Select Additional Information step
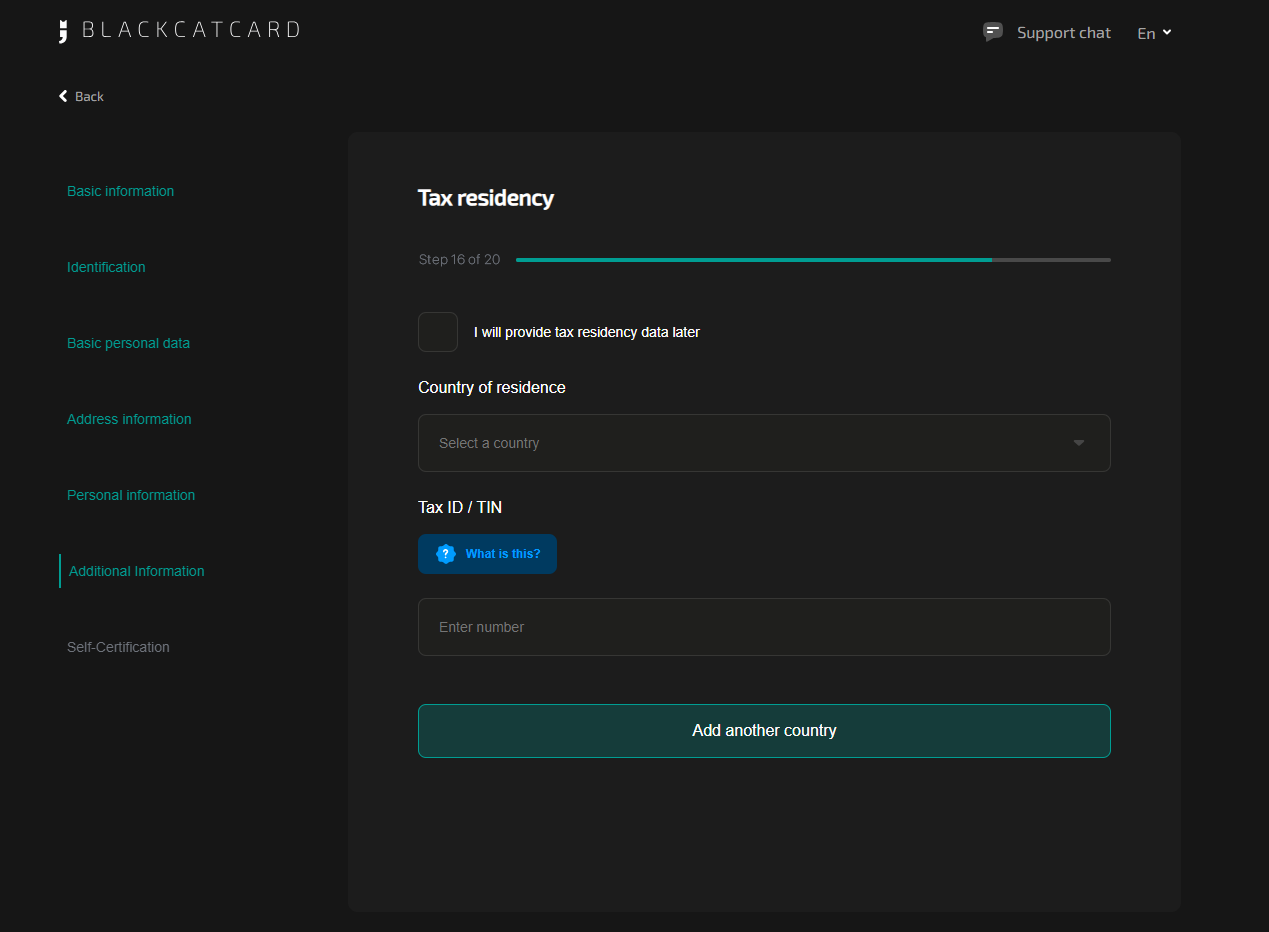Viewport: 1269px width, 932px height. tap(137, 571)
